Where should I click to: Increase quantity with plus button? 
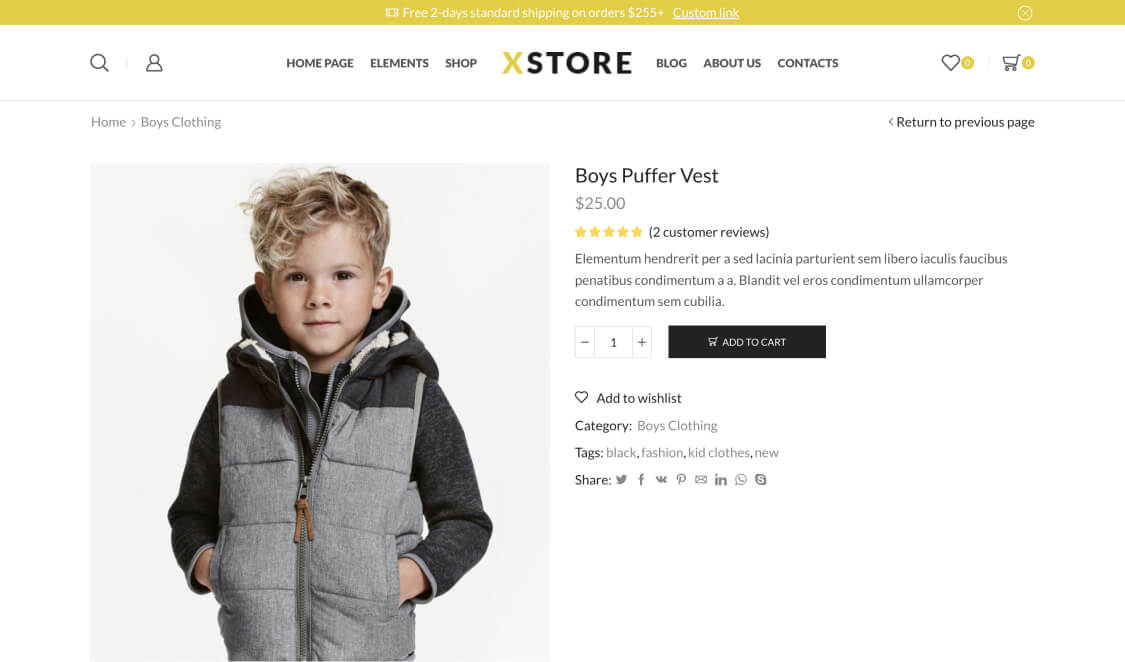pyautogui.click(x=642, y=342)
